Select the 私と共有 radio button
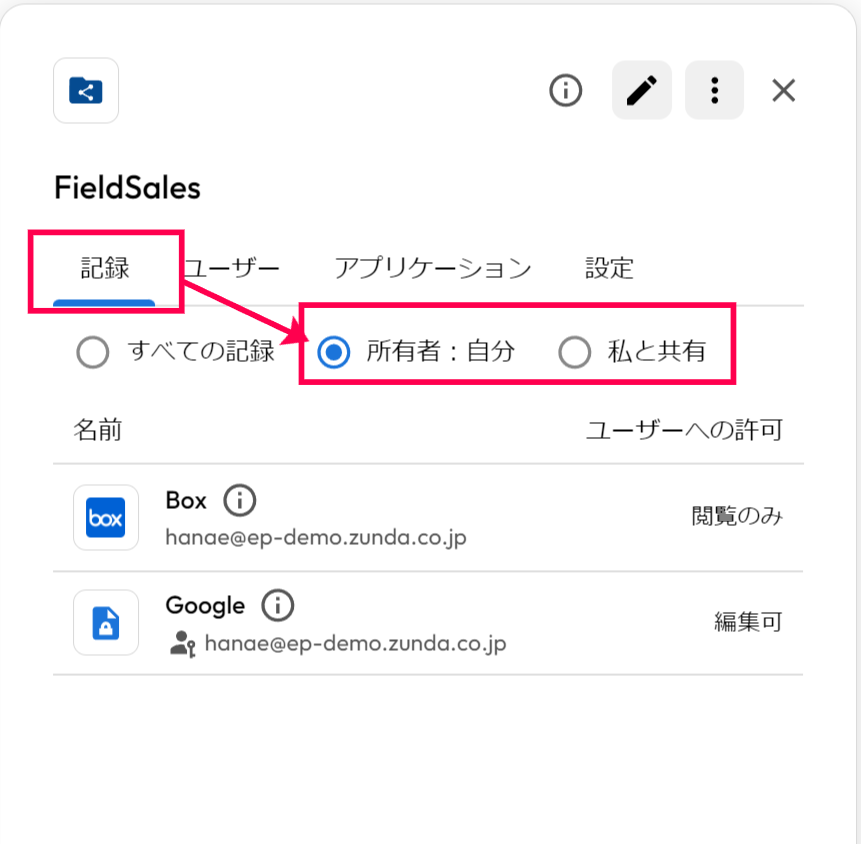This screenshot has width=861, height=844. 574,352
